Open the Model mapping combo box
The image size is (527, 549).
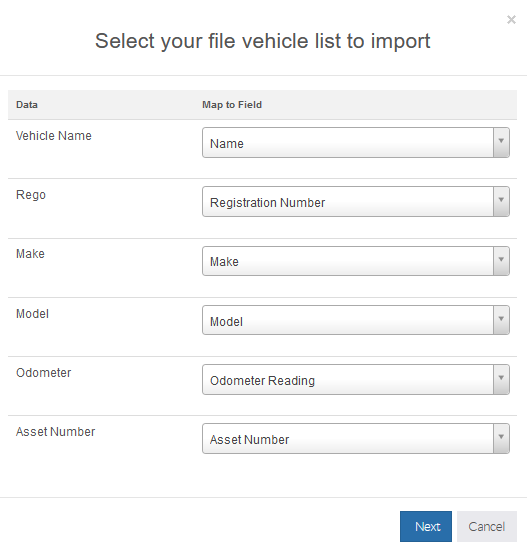pyautogui.click(x=356, y=320)
